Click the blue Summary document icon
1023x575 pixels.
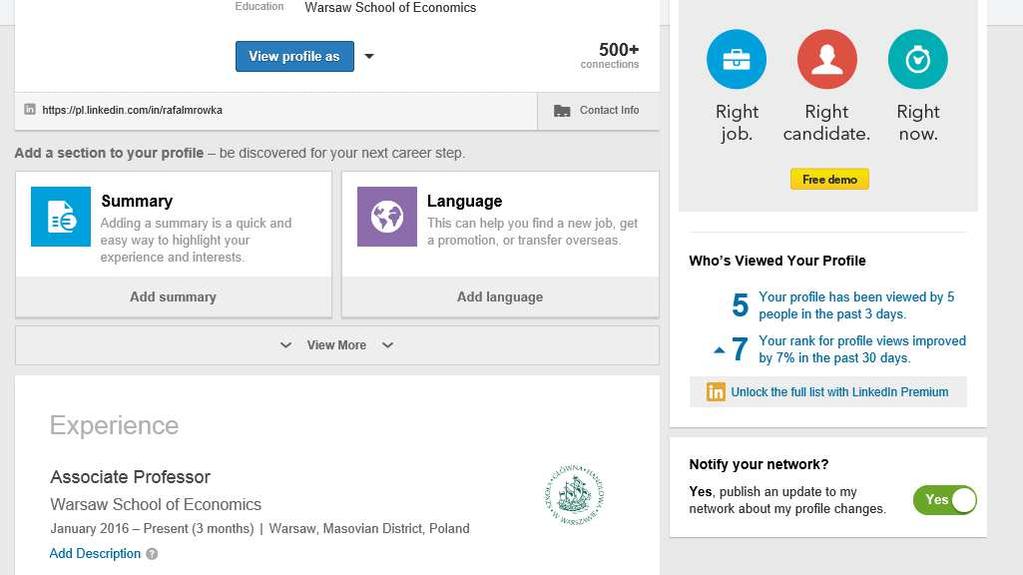pos(61,216)
